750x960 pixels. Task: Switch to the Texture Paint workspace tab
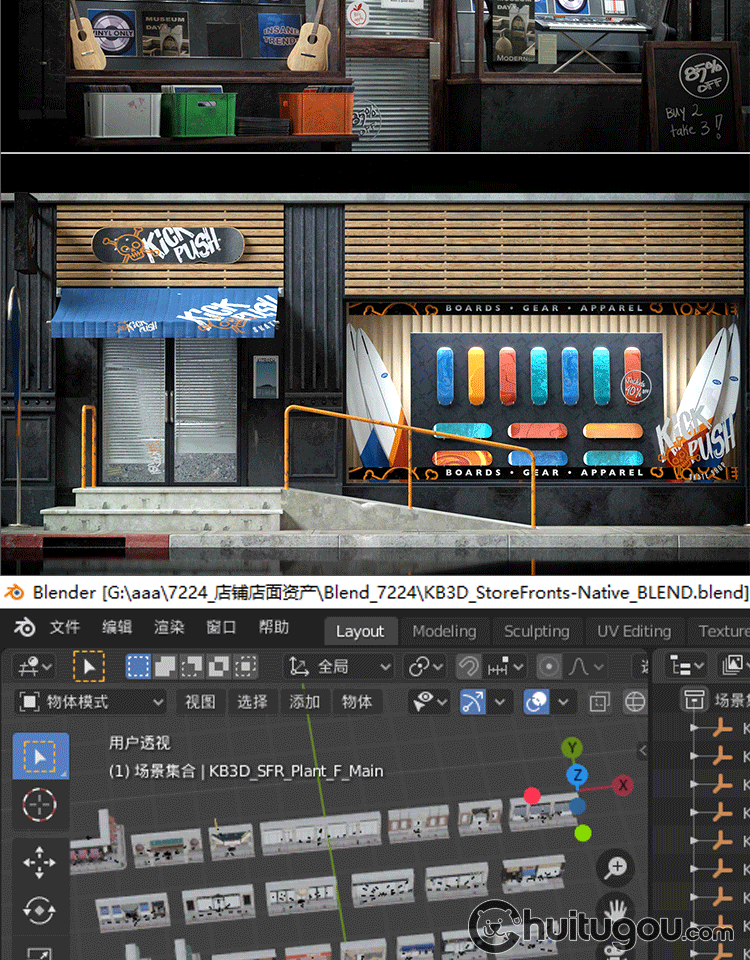pos(721,631)
